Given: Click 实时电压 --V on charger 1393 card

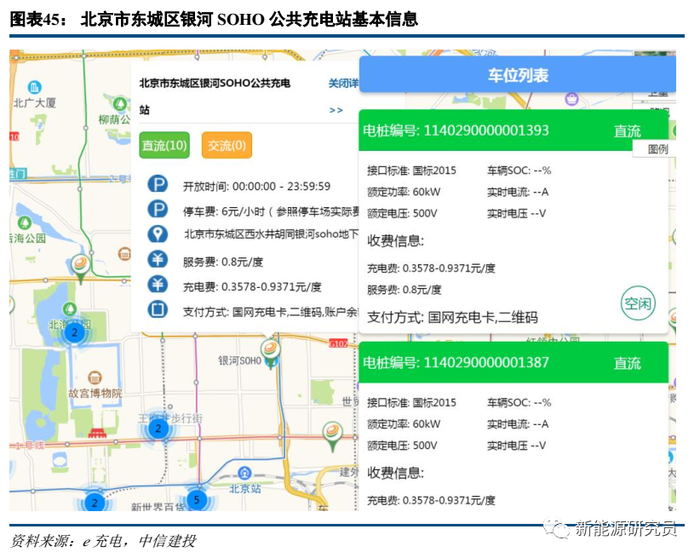Looking at the screenshot, I should point(517,213).
